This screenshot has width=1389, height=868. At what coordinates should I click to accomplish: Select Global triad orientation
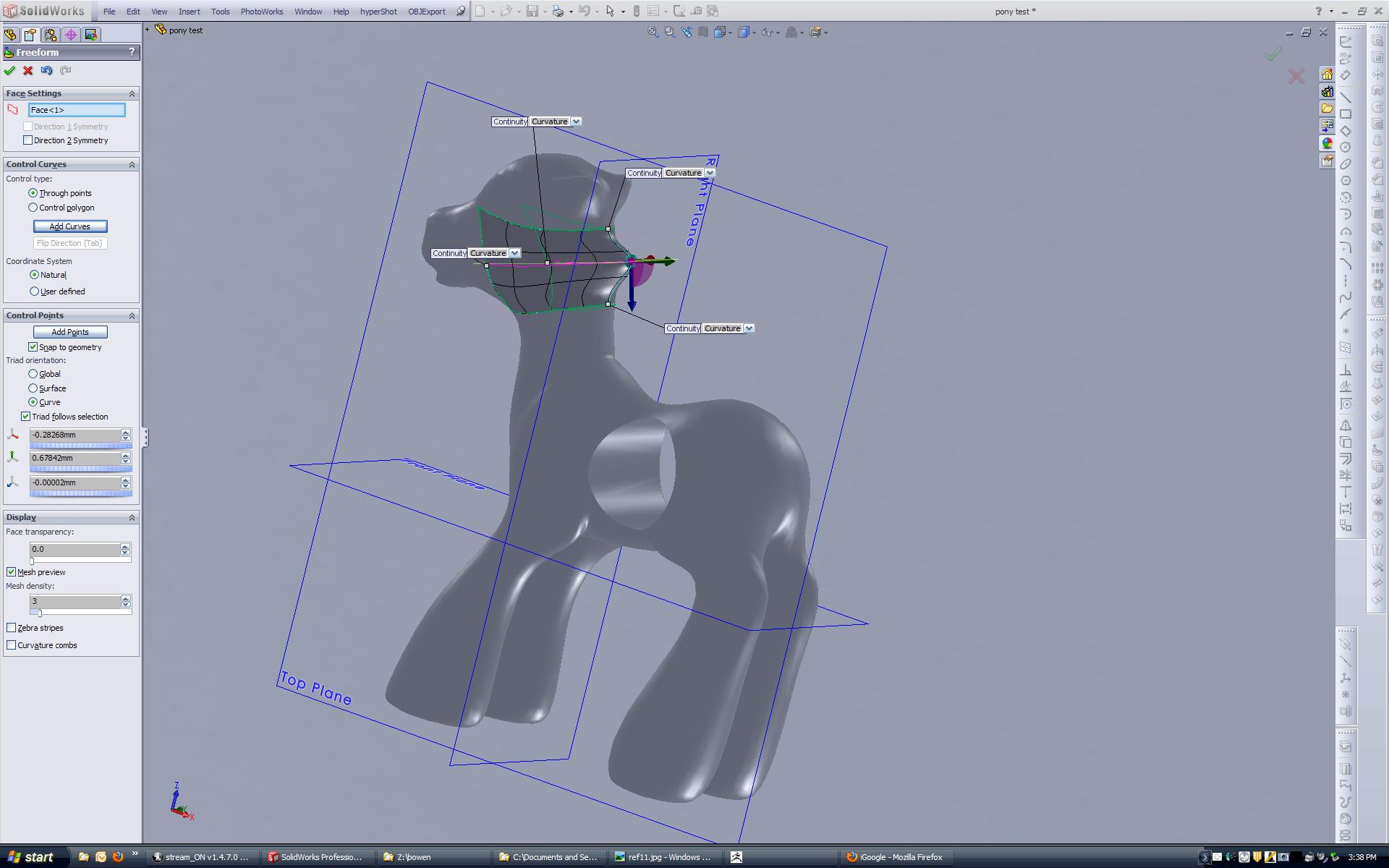(x=33, y=374)
